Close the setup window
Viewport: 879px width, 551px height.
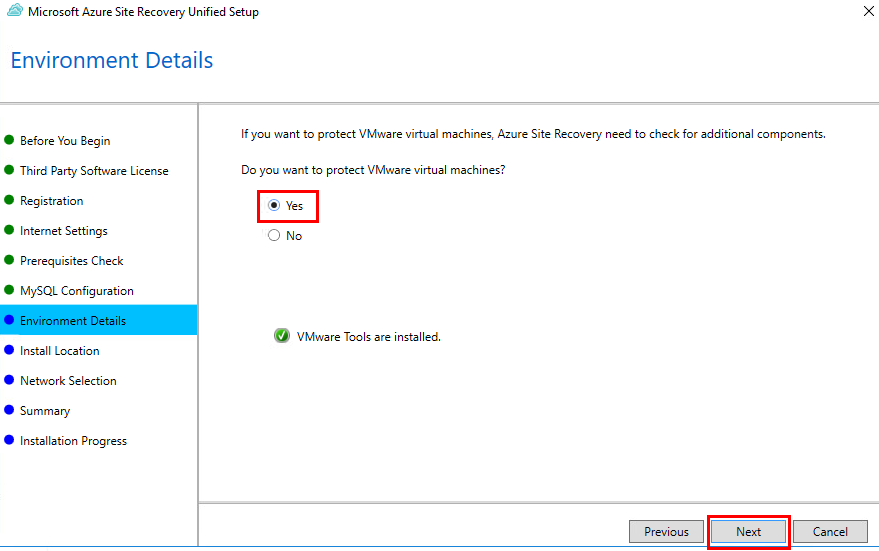coord(868,11)
